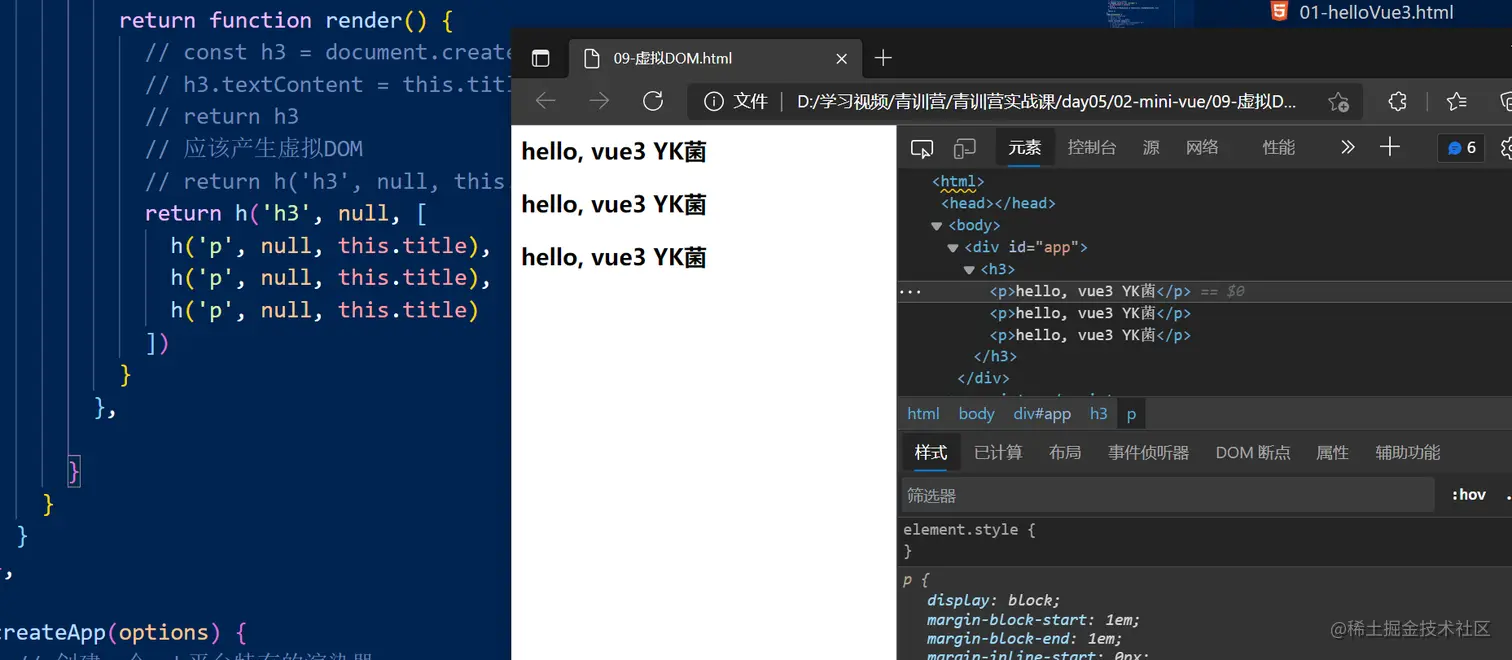This screenshot has width=1512, height=660.
Task: Click the address bar URL text
Action: click(x=1046, y=101)
